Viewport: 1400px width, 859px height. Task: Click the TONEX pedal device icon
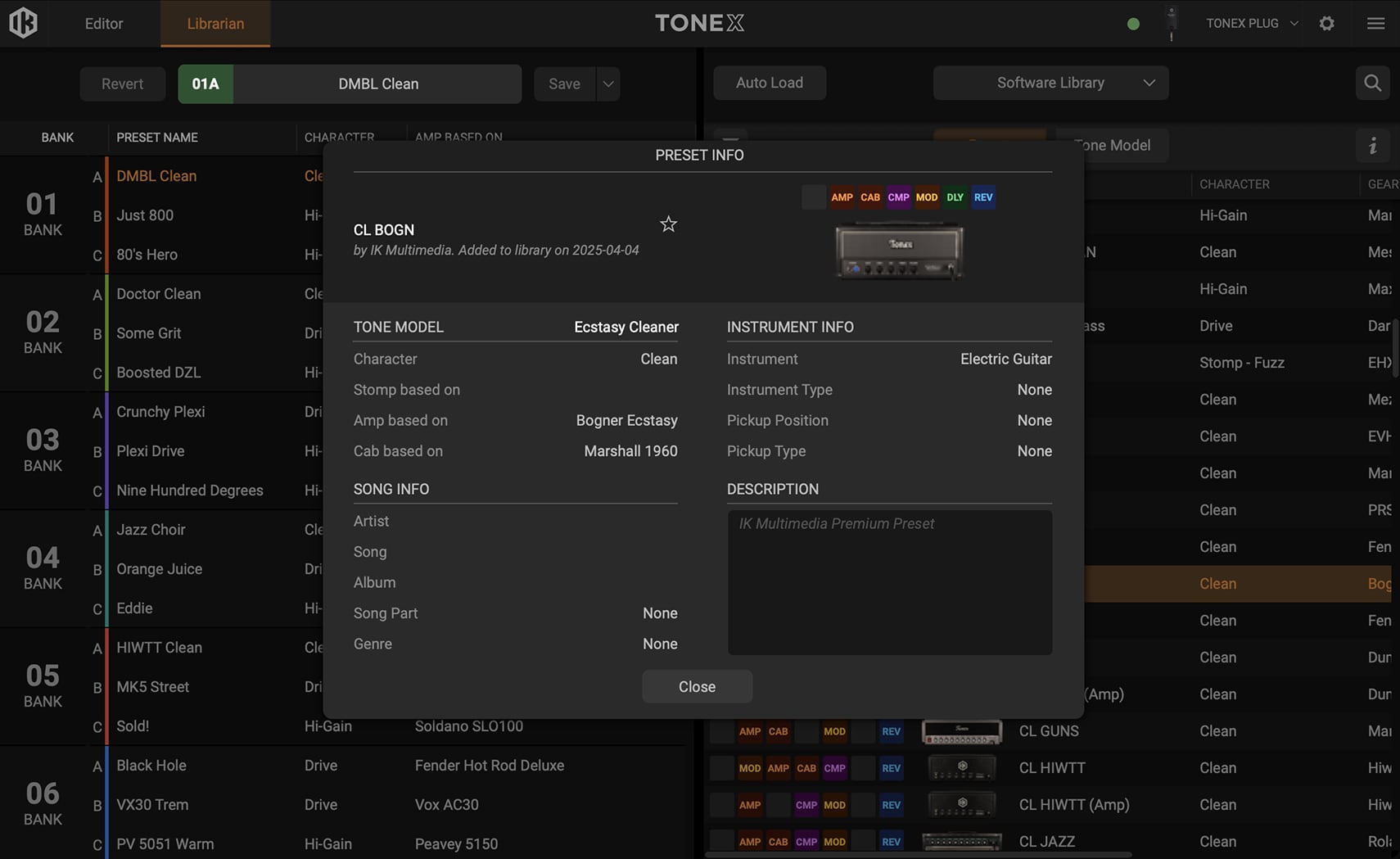[1172, 23]
